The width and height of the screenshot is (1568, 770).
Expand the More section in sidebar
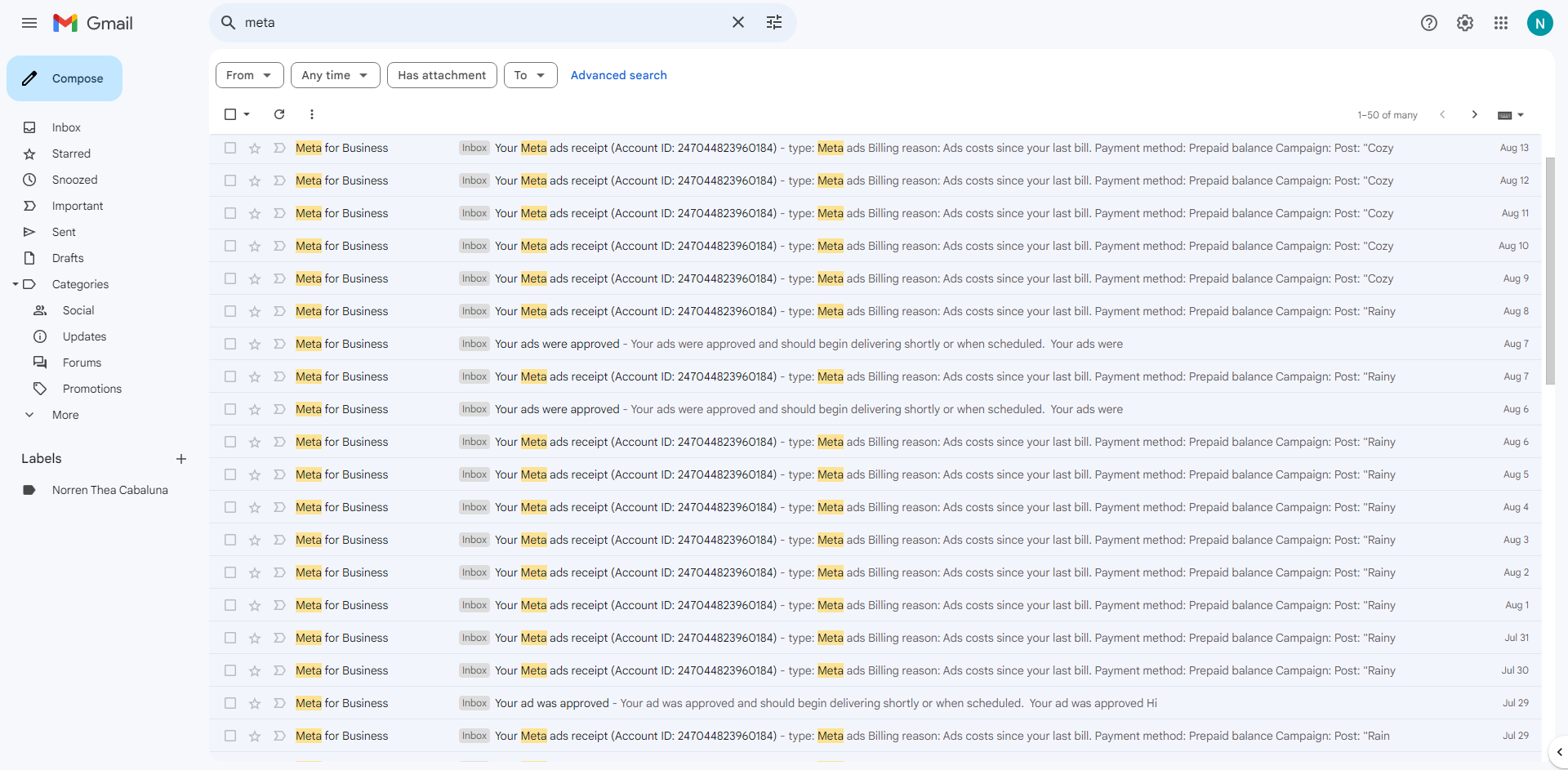point(65,415)
